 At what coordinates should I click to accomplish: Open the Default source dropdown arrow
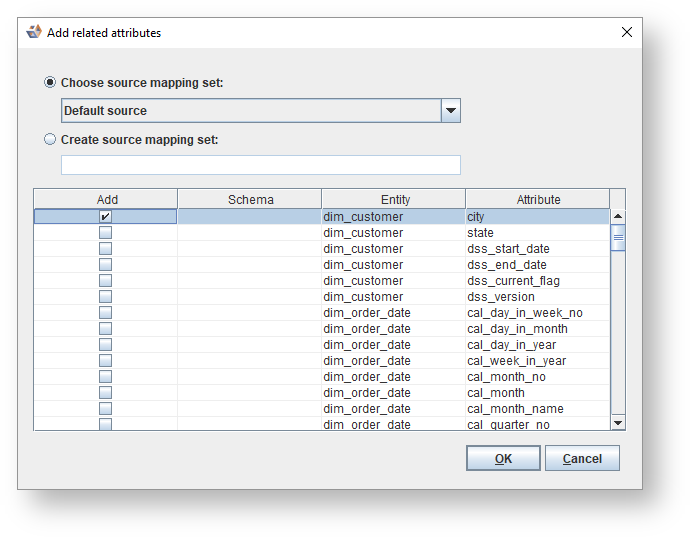point(451,111)
